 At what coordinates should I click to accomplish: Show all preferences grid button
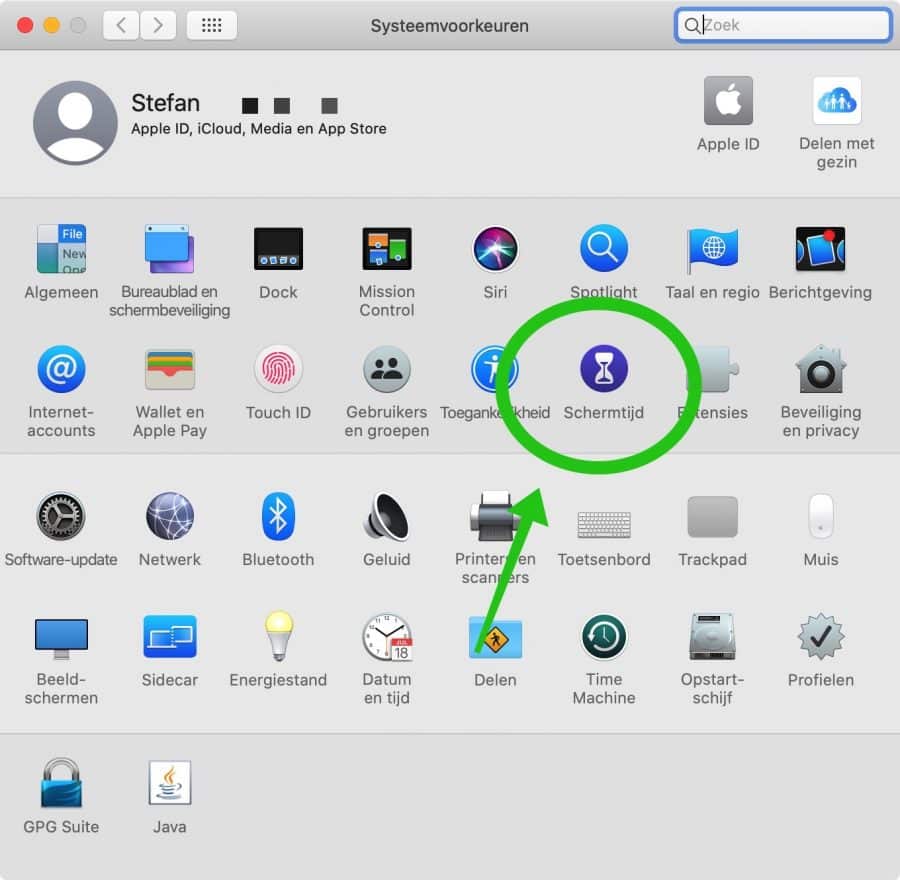point(212,25)
